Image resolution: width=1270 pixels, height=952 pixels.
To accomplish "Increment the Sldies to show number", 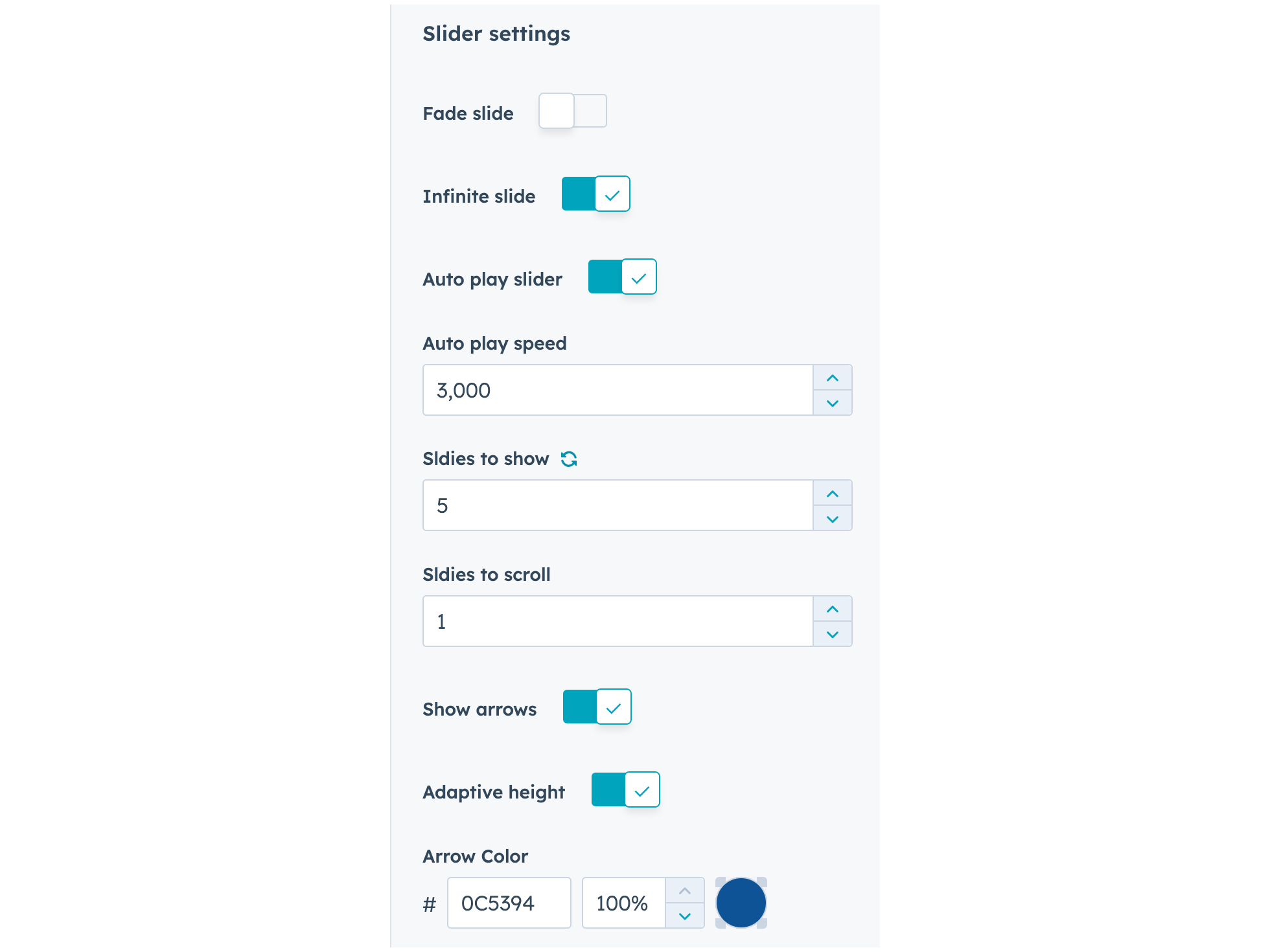I will pyautogui.click(x=833, y=493).
